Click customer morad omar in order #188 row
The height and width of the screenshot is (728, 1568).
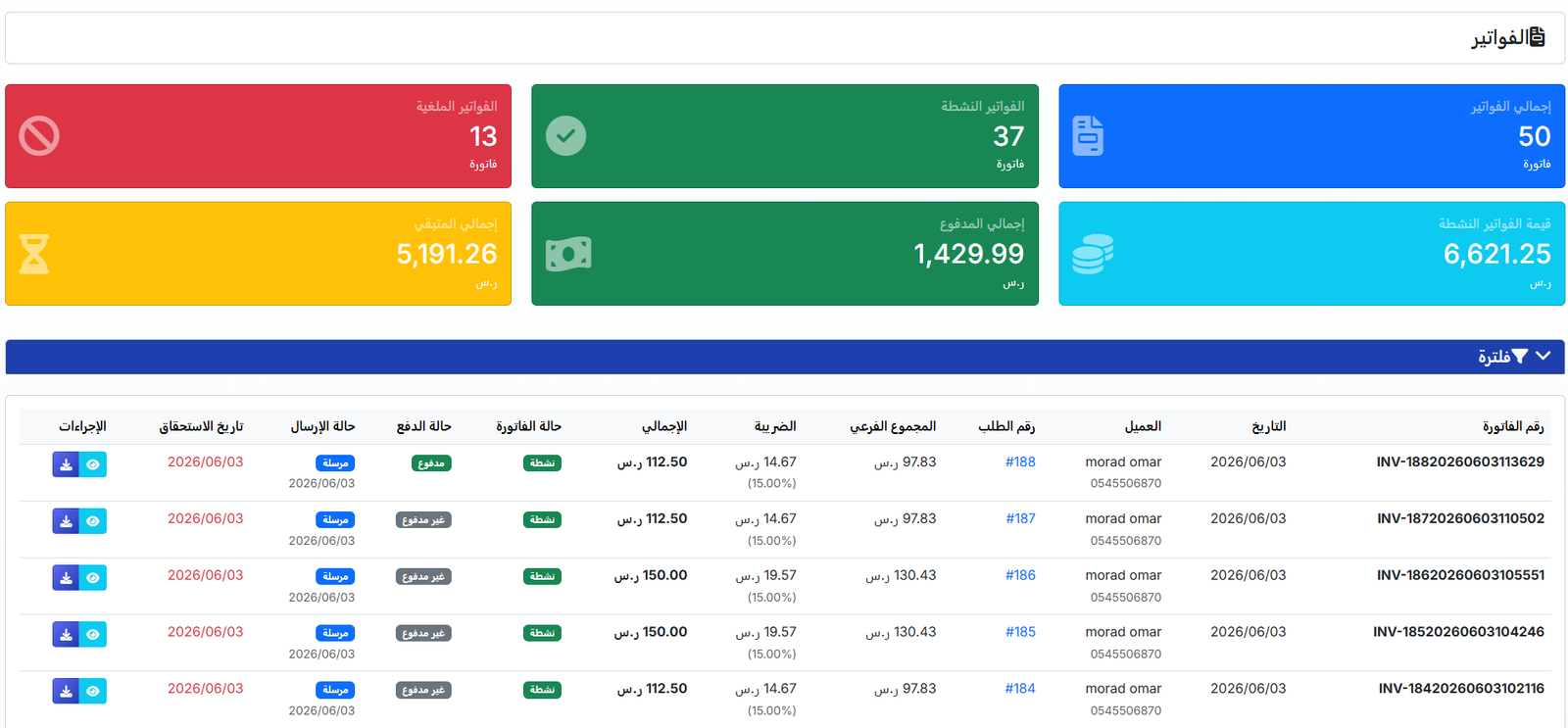1123,461
